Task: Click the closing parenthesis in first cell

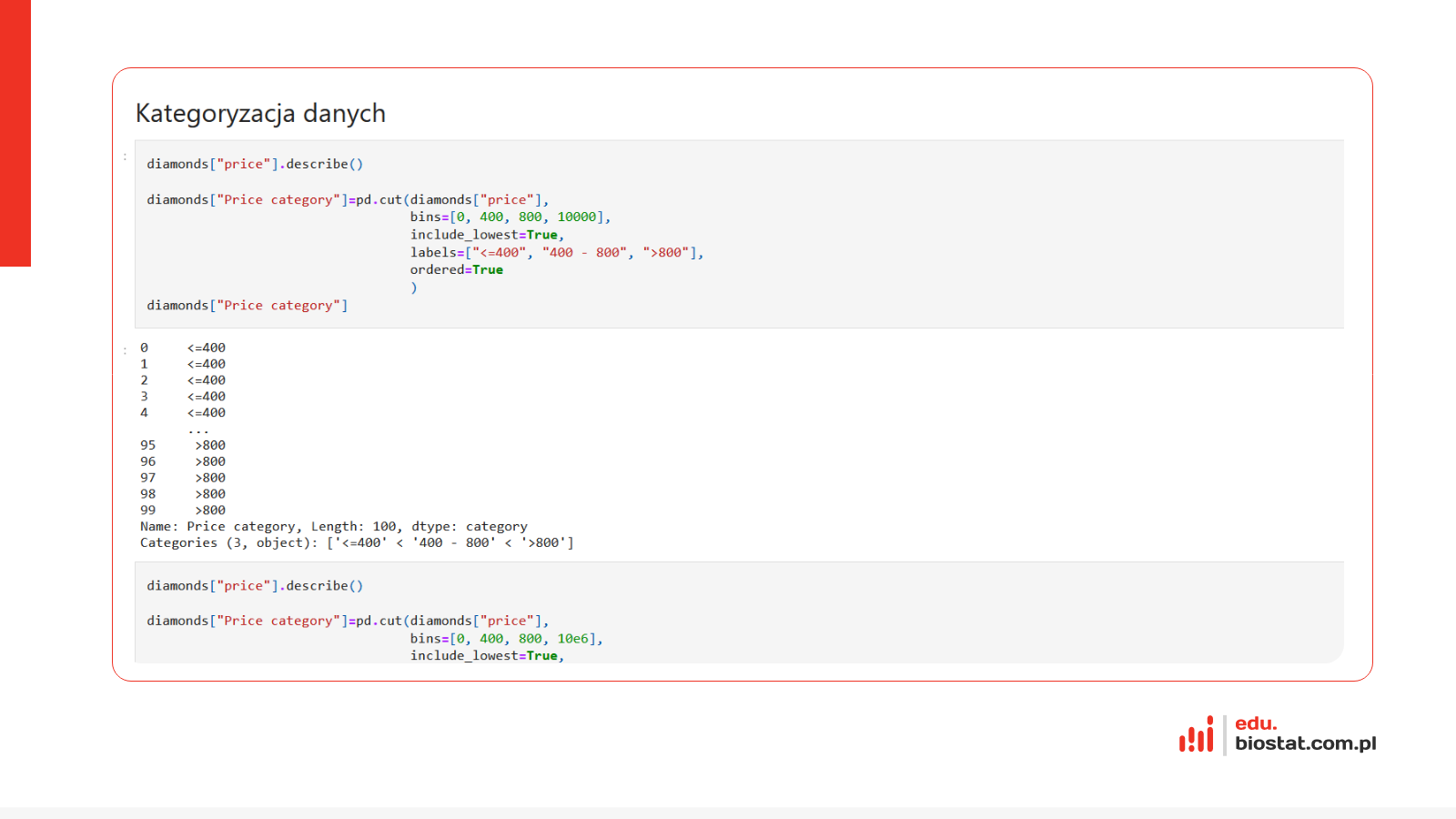Action: tap(414, 288)
